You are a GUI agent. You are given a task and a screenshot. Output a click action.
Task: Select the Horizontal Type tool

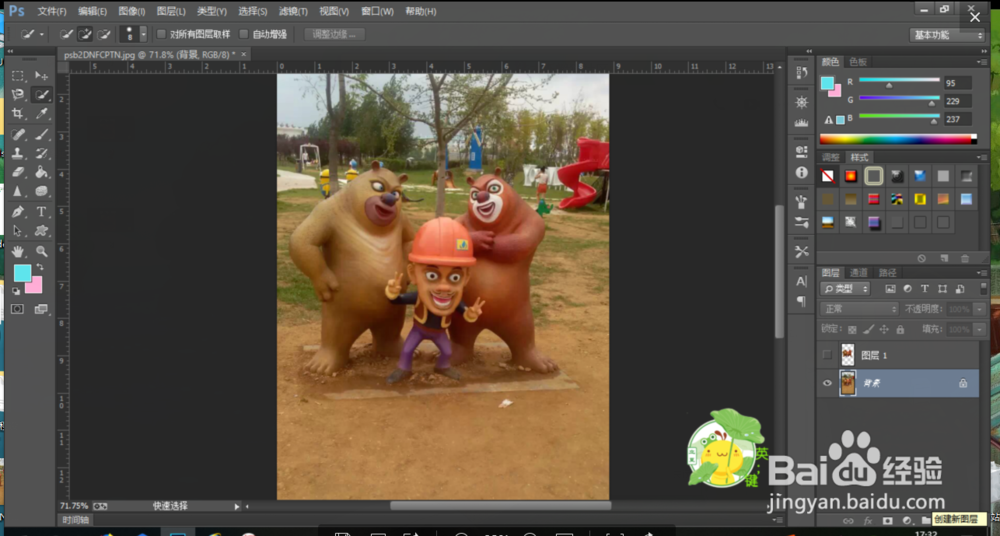(x=41, y=212)
